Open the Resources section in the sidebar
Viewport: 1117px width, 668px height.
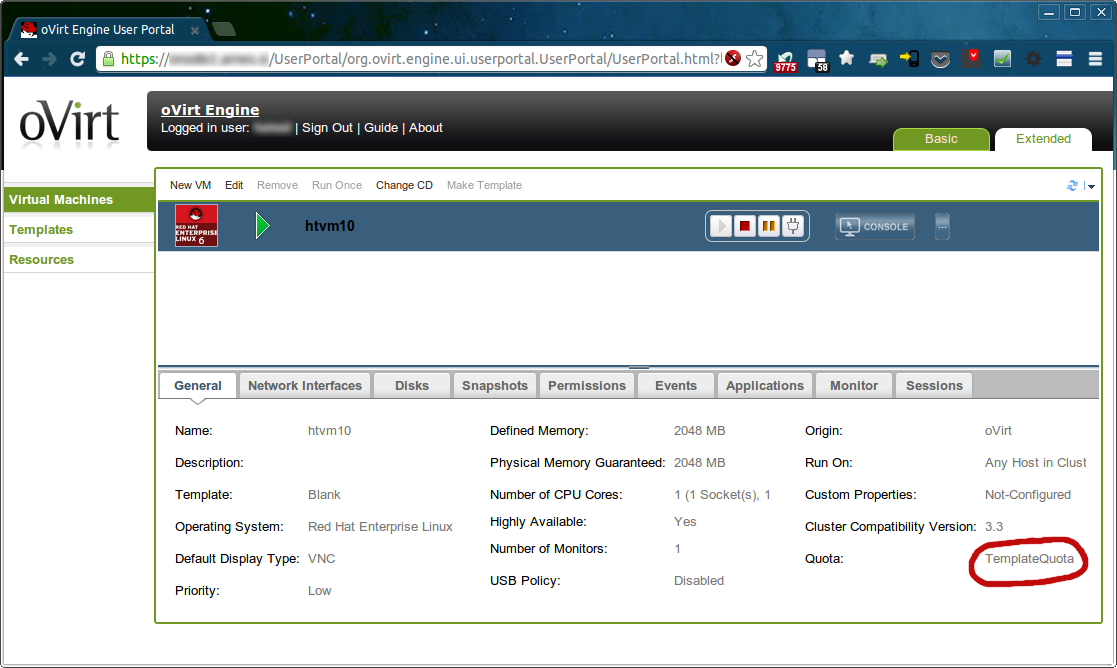tap(41, 259)
